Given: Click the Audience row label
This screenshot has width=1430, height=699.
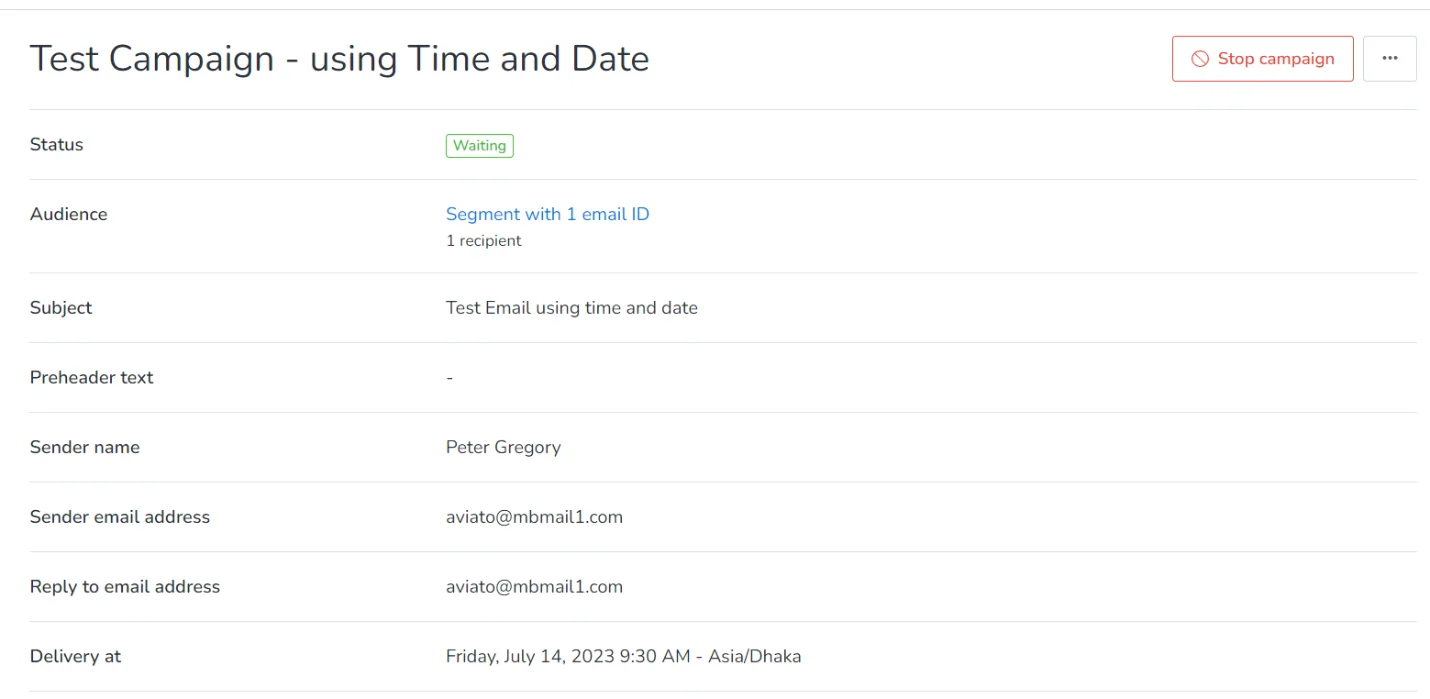Looking at the screenshot, I should (x=68, y=214).
